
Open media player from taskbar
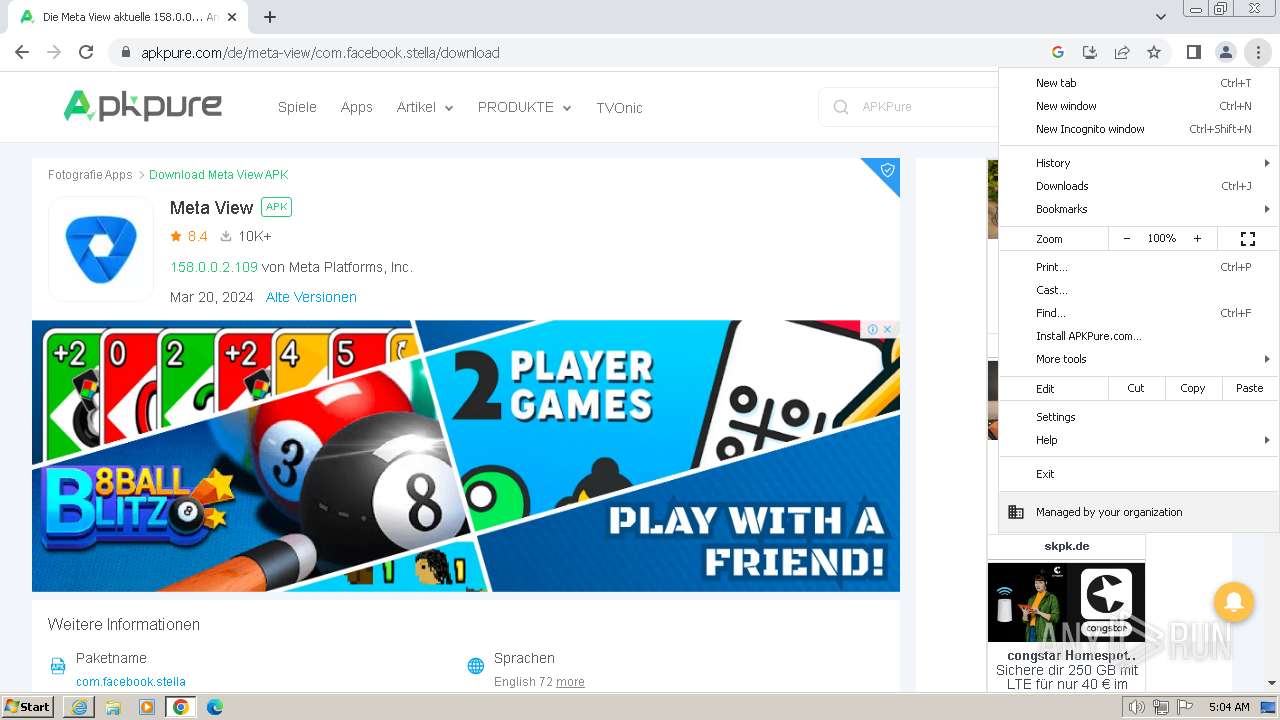[147, 707]
